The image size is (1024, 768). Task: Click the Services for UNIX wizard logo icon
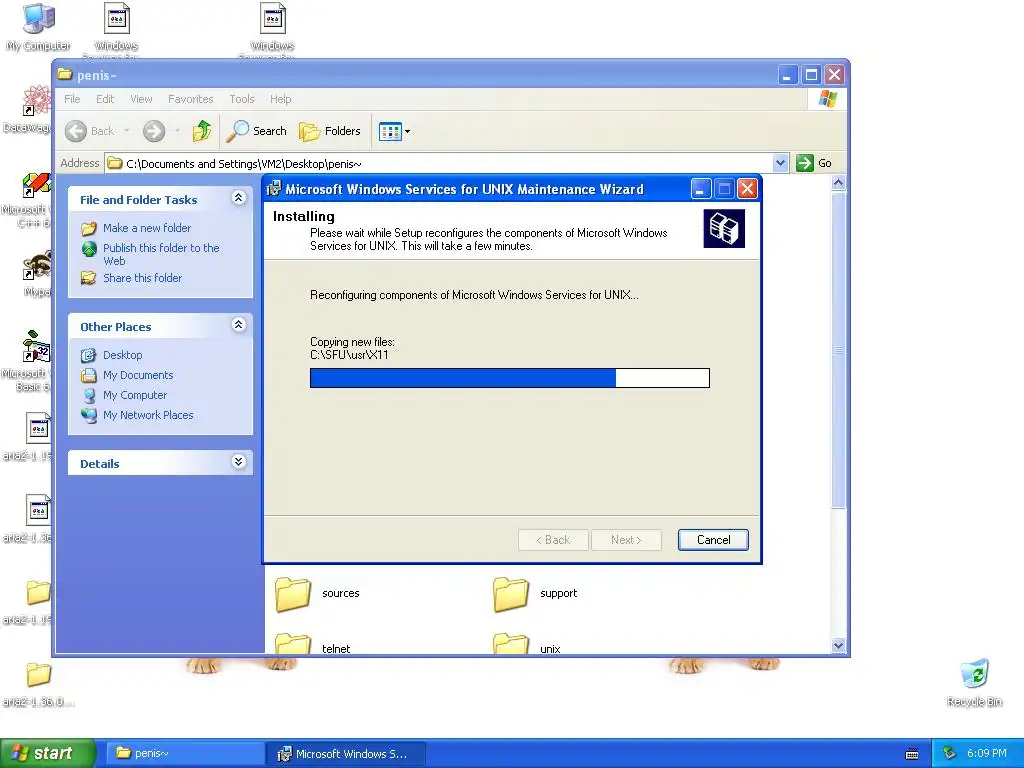(x=724, y=229)
